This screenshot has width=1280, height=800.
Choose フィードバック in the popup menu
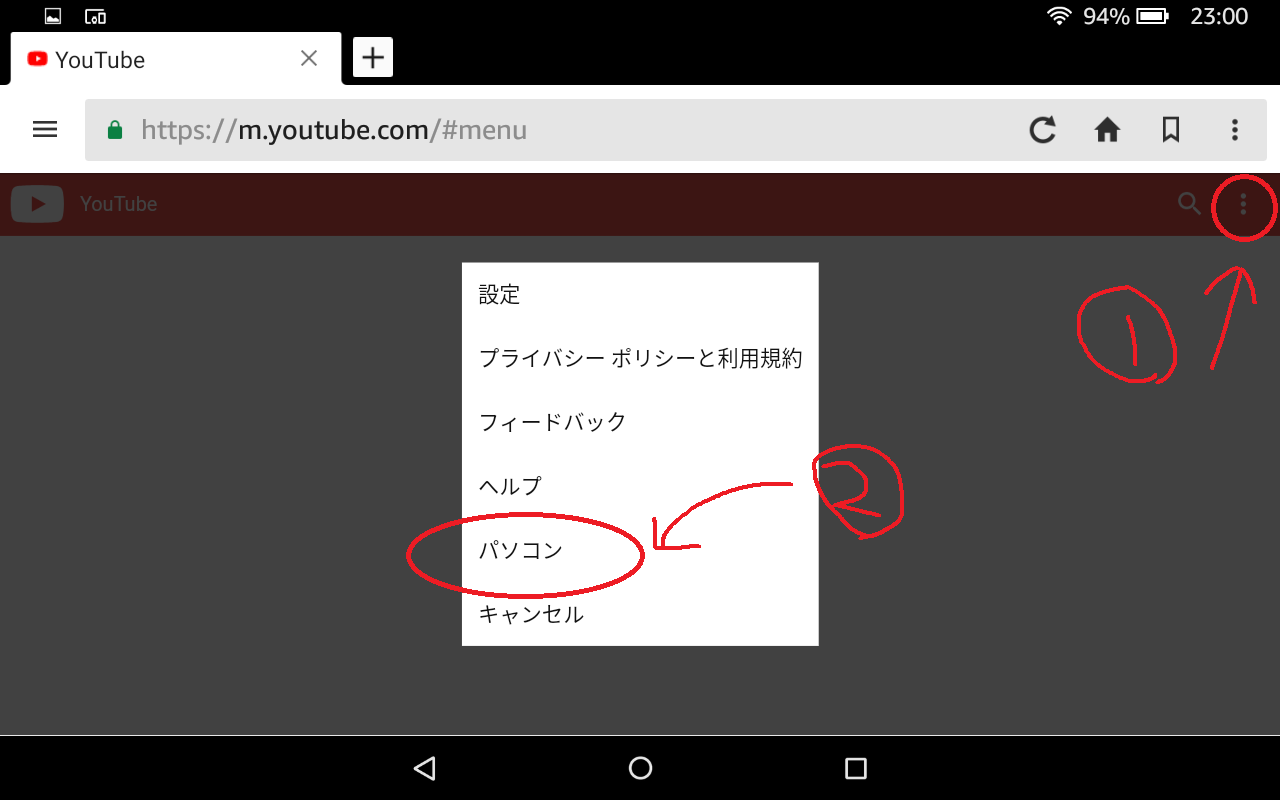tap(553, 422)
